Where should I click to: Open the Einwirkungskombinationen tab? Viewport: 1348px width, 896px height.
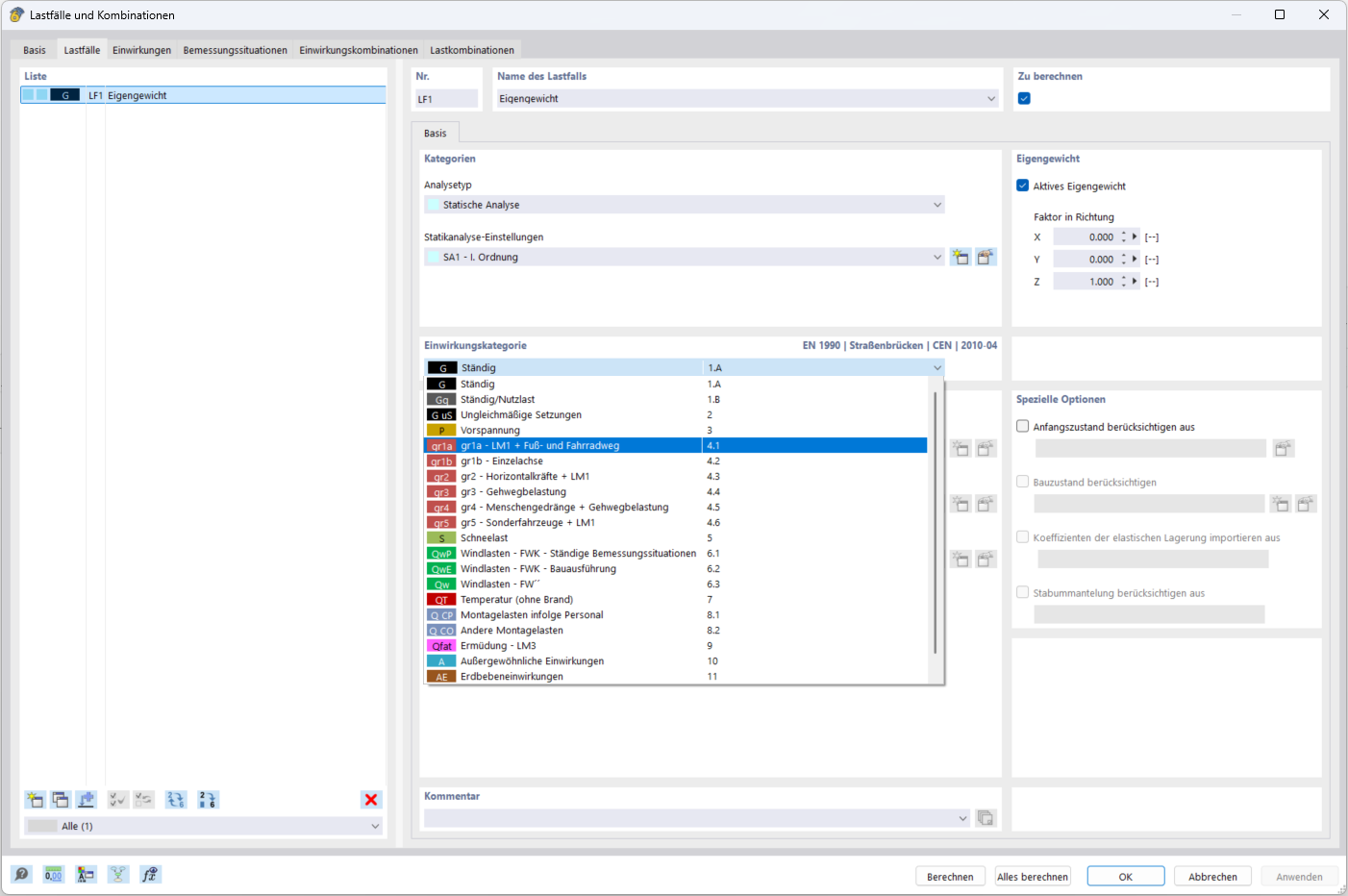pos(359,50)
